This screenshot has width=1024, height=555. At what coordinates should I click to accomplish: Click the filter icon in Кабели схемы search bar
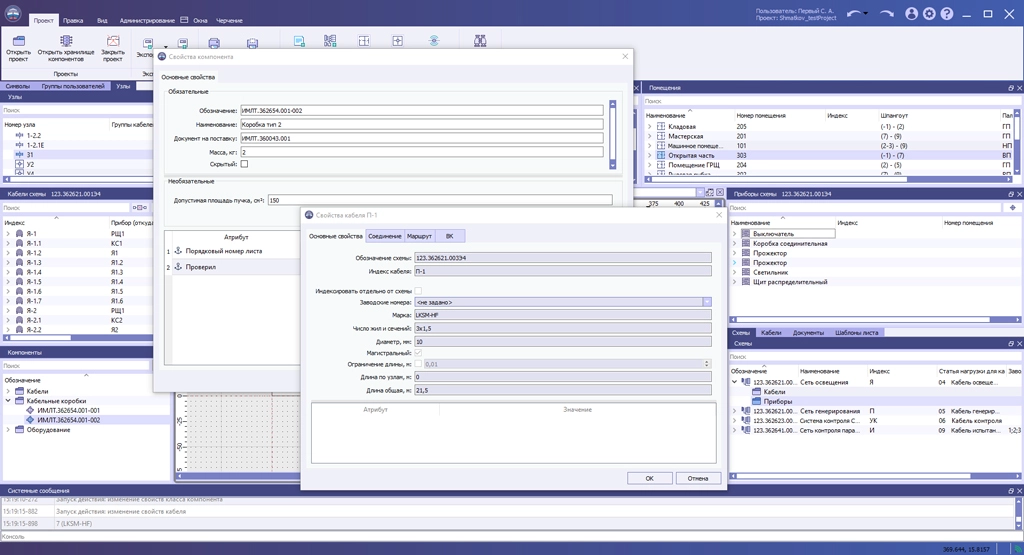(140, 208)
